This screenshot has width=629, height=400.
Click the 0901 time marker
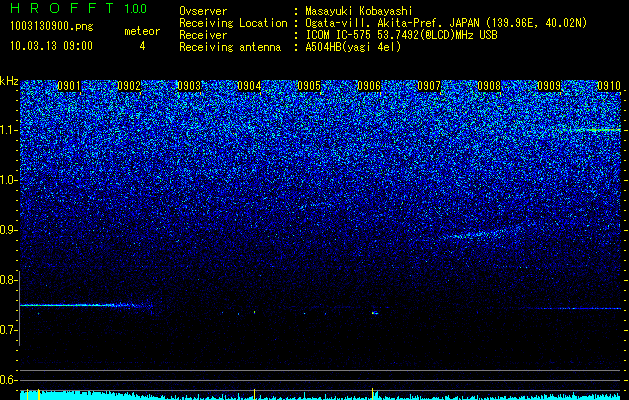[69, 86]
